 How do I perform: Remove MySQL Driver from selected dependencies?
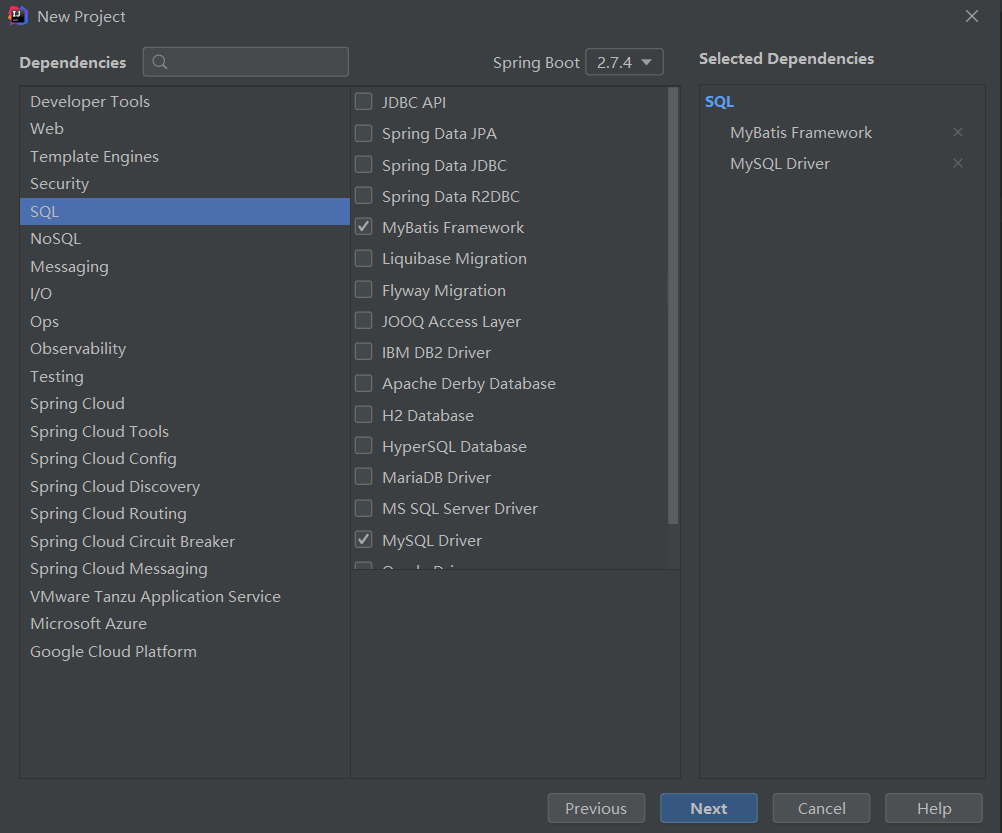(x=957, y=164)
